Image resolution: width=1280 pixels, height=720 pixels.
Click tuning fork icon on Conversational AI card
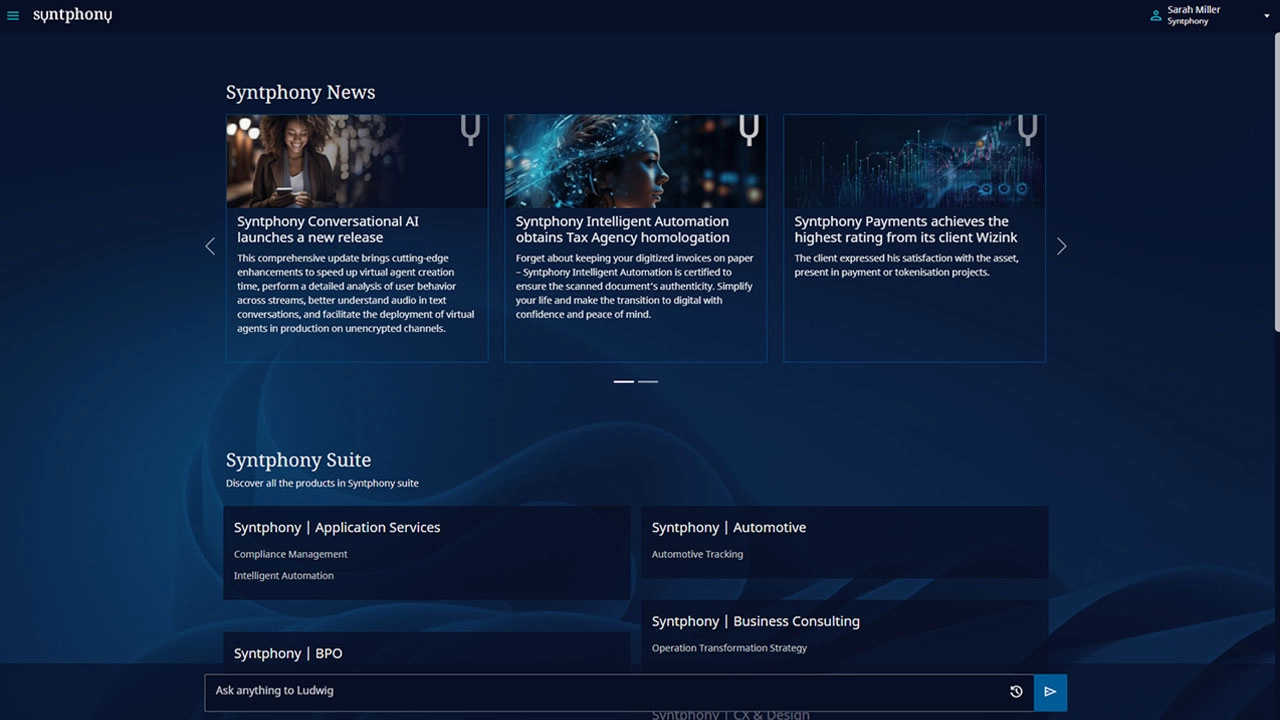click(x=470, y=130)
